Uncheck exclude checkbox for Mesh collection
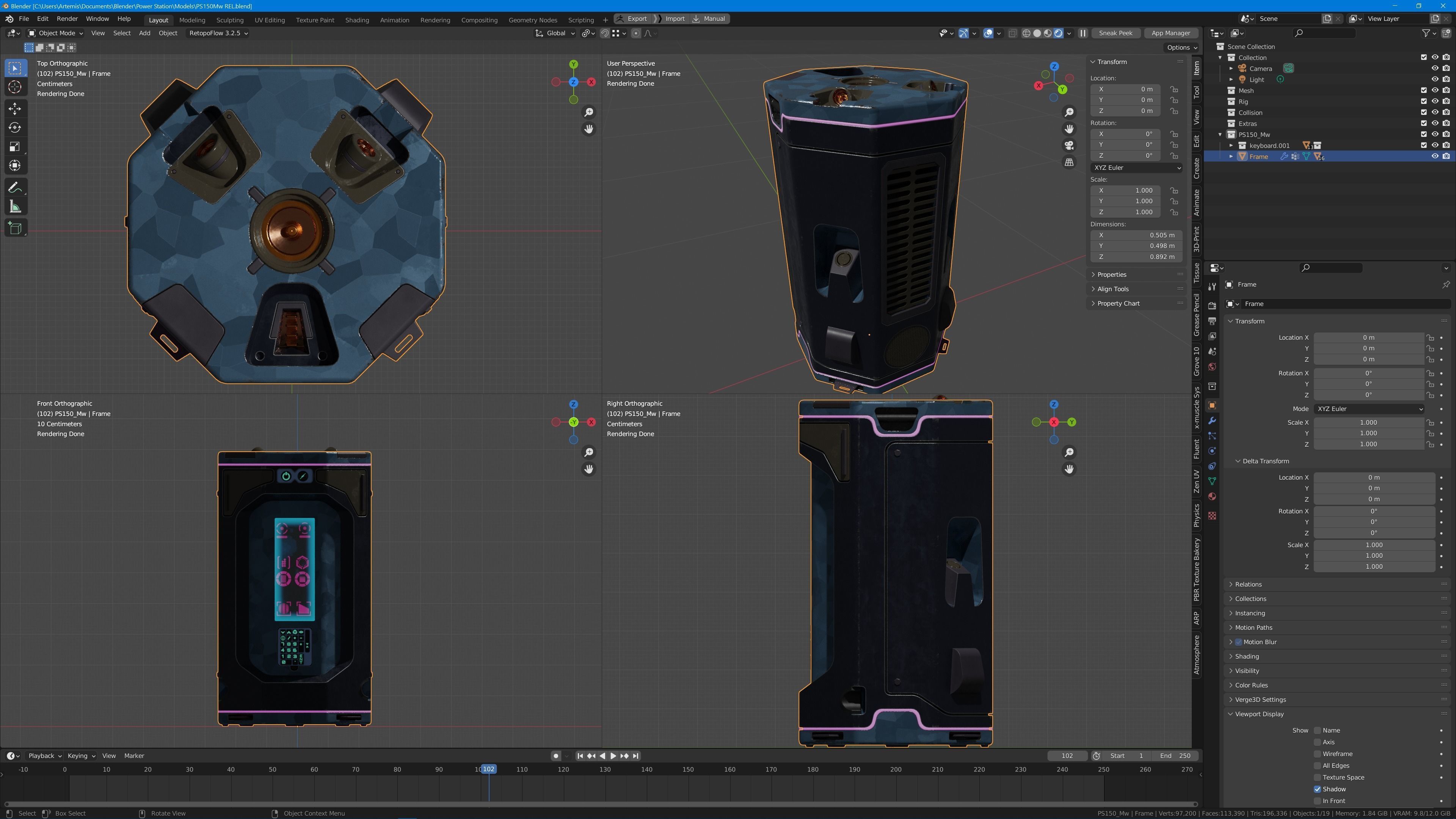The width and height of the screenshot is (1456, 819). click(1424, 91)
